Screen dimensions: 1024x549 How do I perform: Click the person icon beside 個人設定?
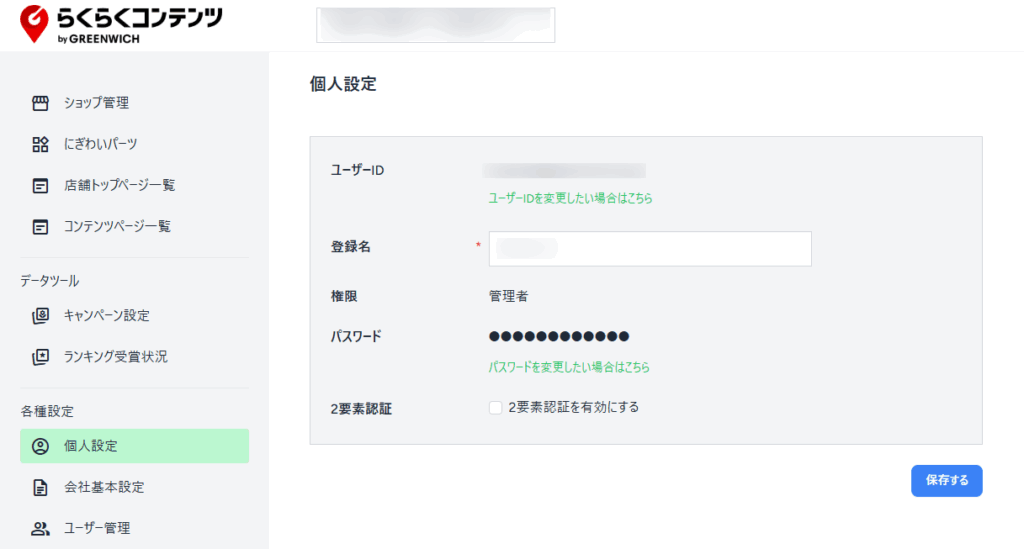coord(40,446)
